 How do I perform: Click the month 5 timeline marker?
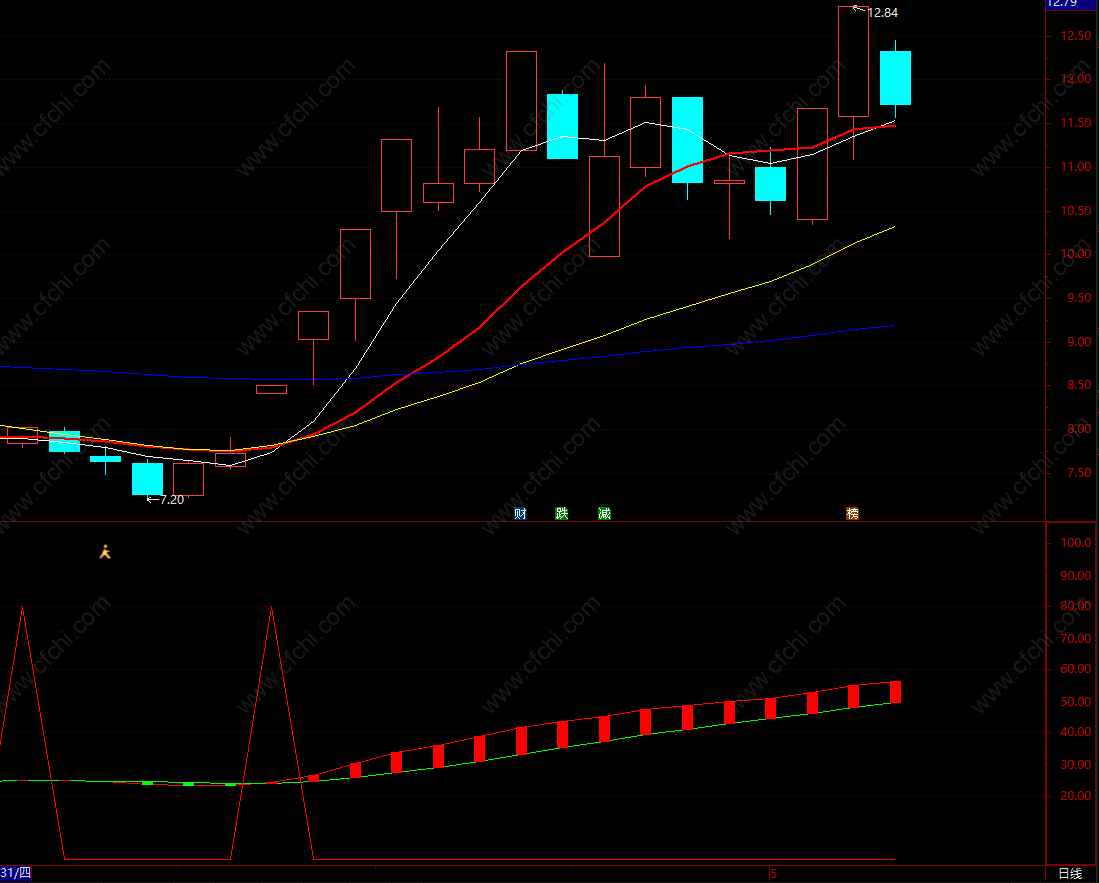pos(774,874)
